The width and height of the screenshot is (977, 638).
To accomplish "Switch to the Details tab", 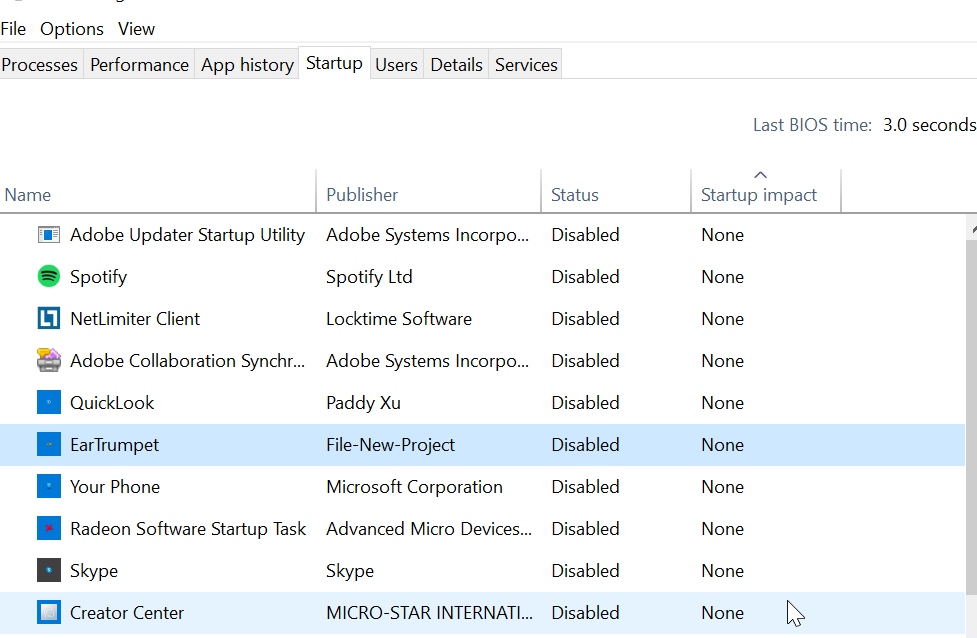I will tap(456, 65).
